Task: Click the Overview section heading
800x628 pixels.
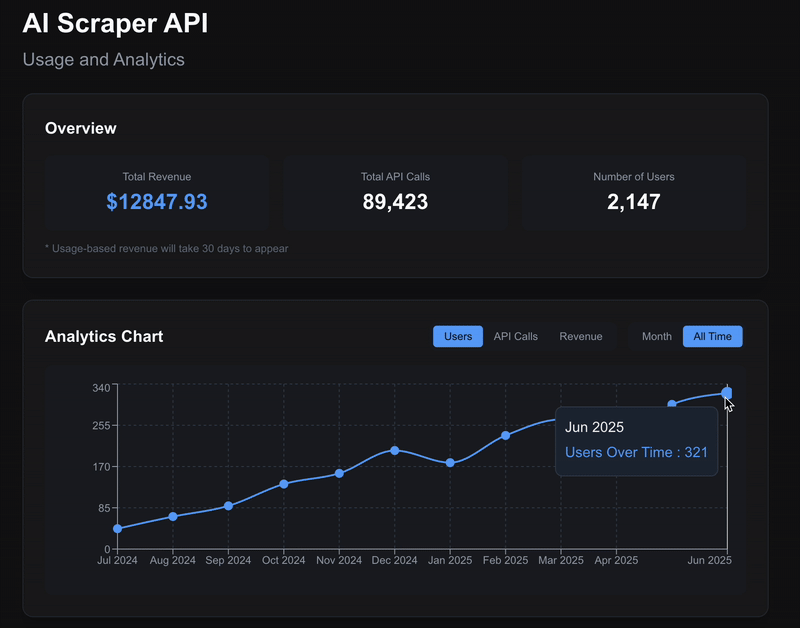Action: coord(81,128)
